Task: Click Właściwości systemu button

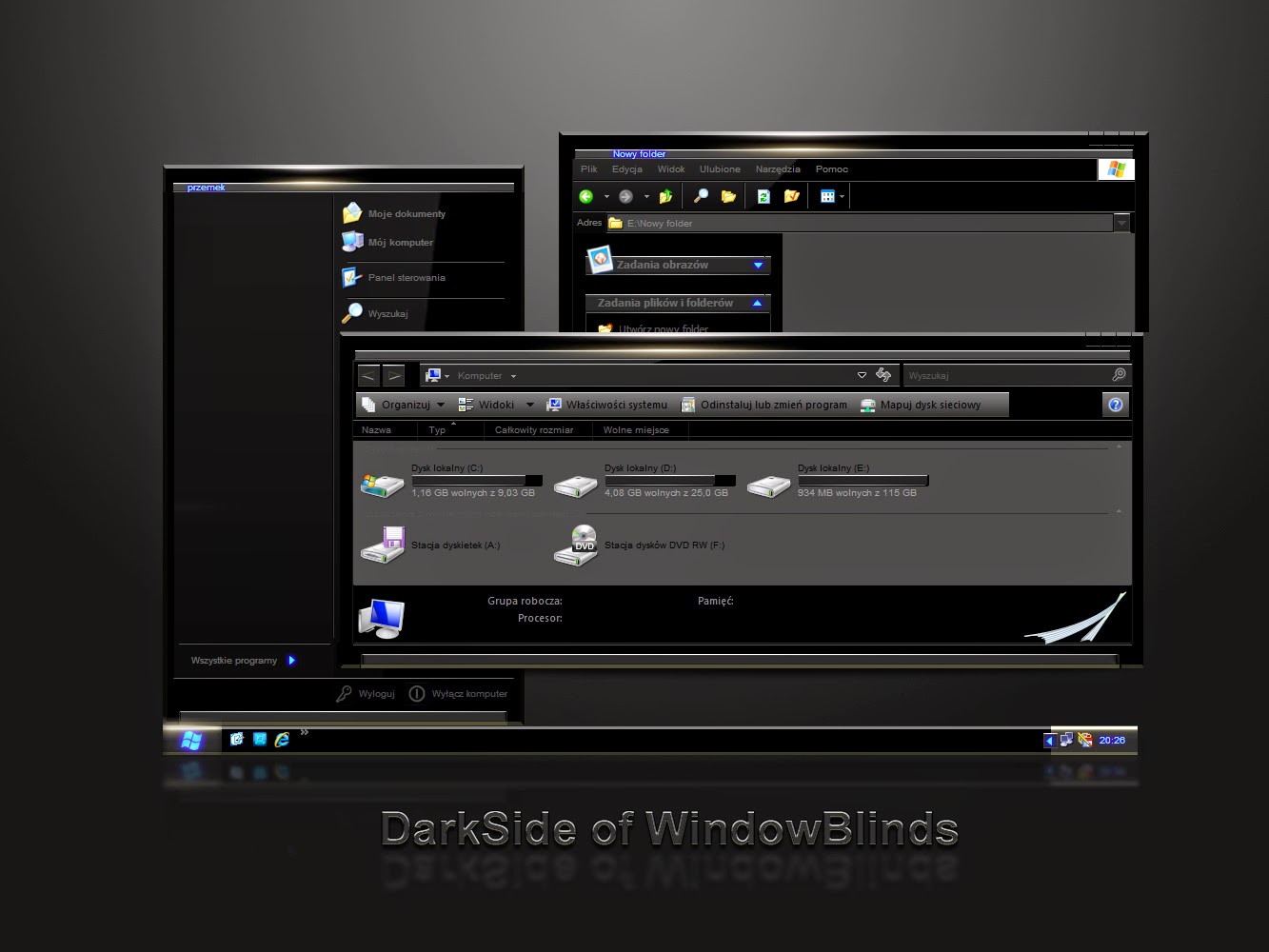Action: coord(606,405)
